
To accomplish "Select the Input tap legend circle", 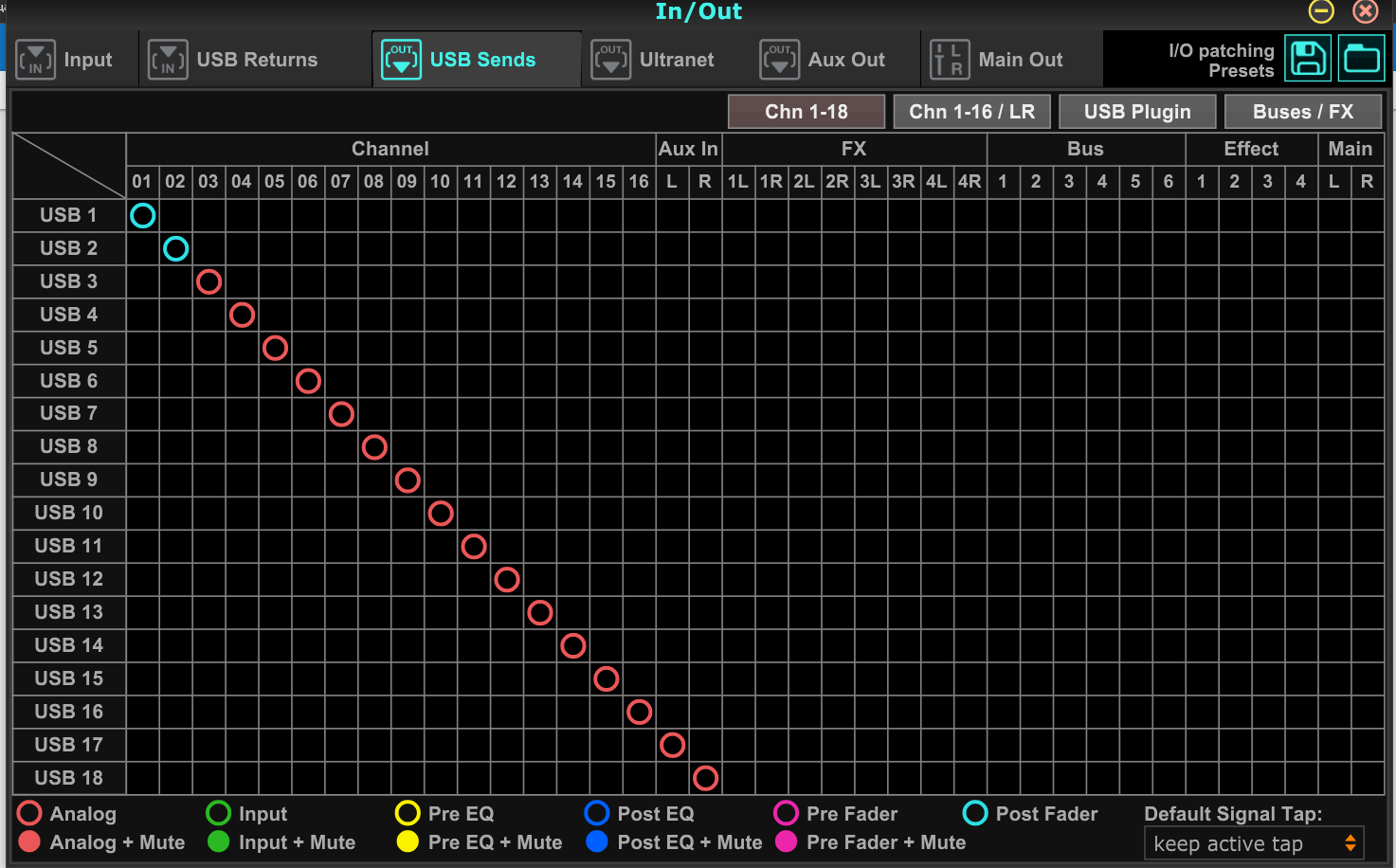I will click(218, 813).
